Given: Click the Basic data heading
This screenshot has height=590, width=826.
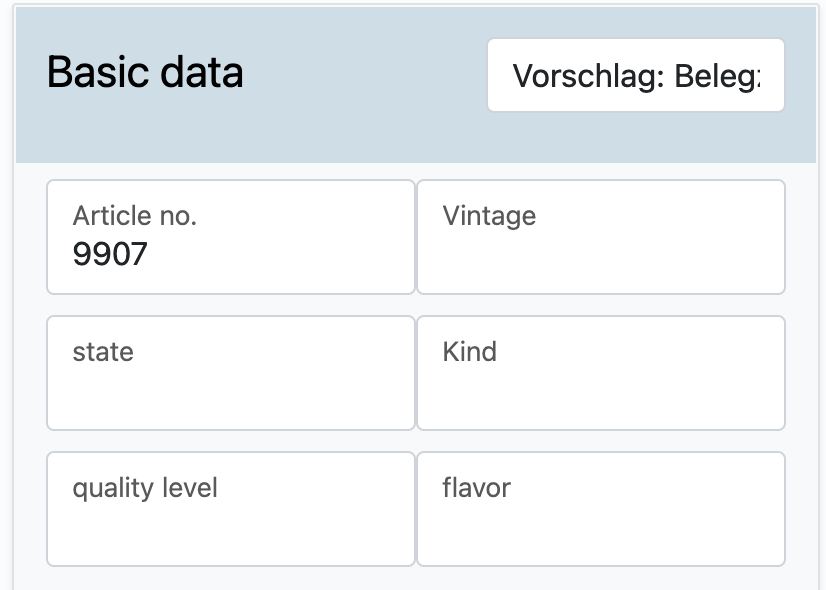Looking at the screenshot, I should [x=145, y=73].
